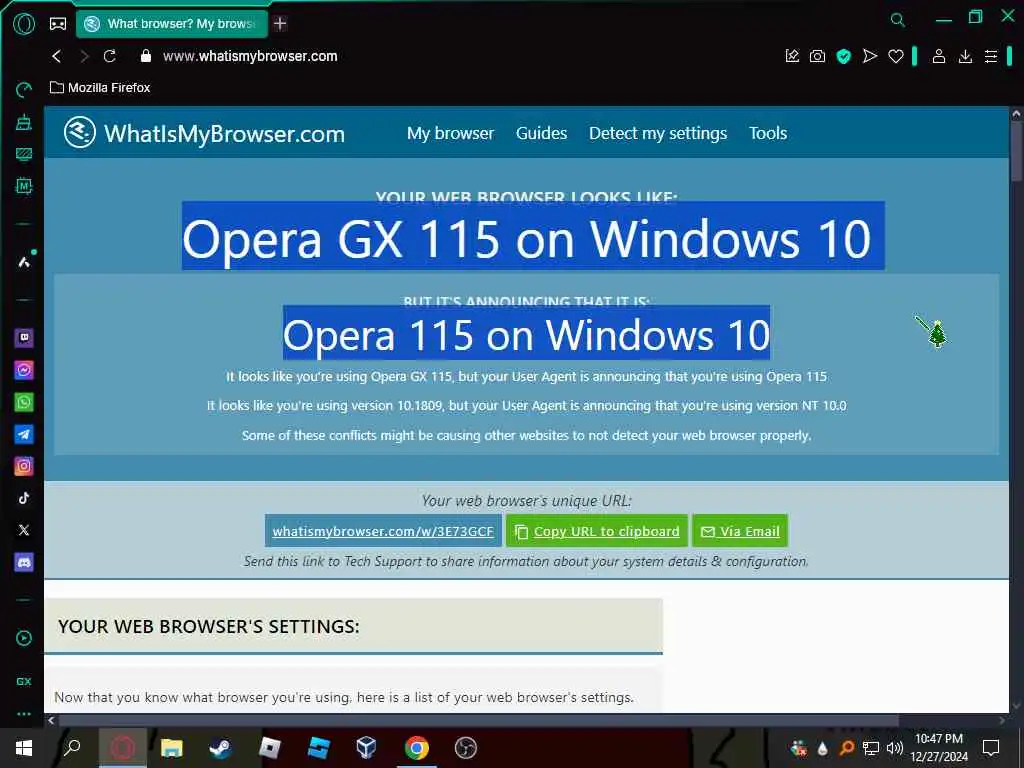Open Steam from taskbar
The width and height of the screenshot is (1024, 768).
click(x=220, y=748)
